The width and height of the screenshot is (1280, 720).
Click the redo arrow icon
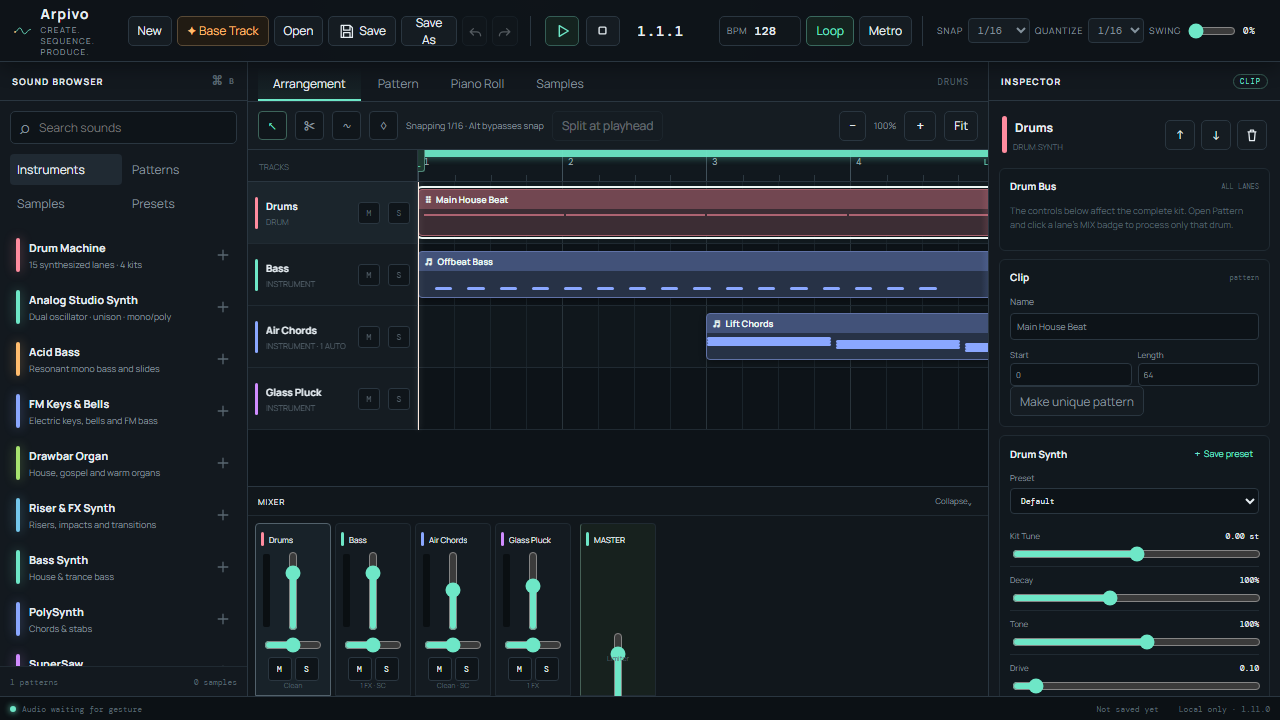[505, 31]
